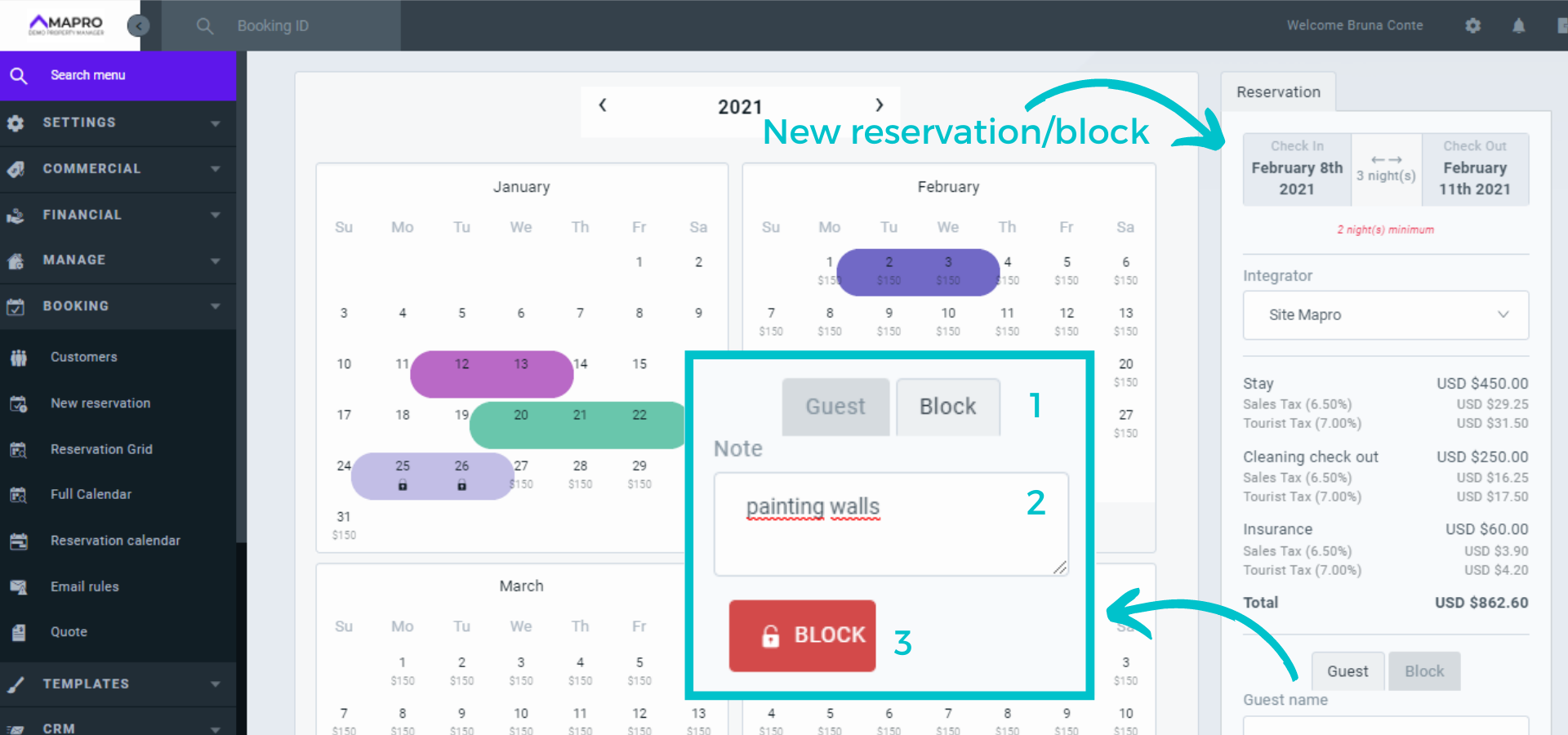Viewport: 1568px width, 735px height.
Task: Open the Quote menu entry
Action: [x=69, y=631]
